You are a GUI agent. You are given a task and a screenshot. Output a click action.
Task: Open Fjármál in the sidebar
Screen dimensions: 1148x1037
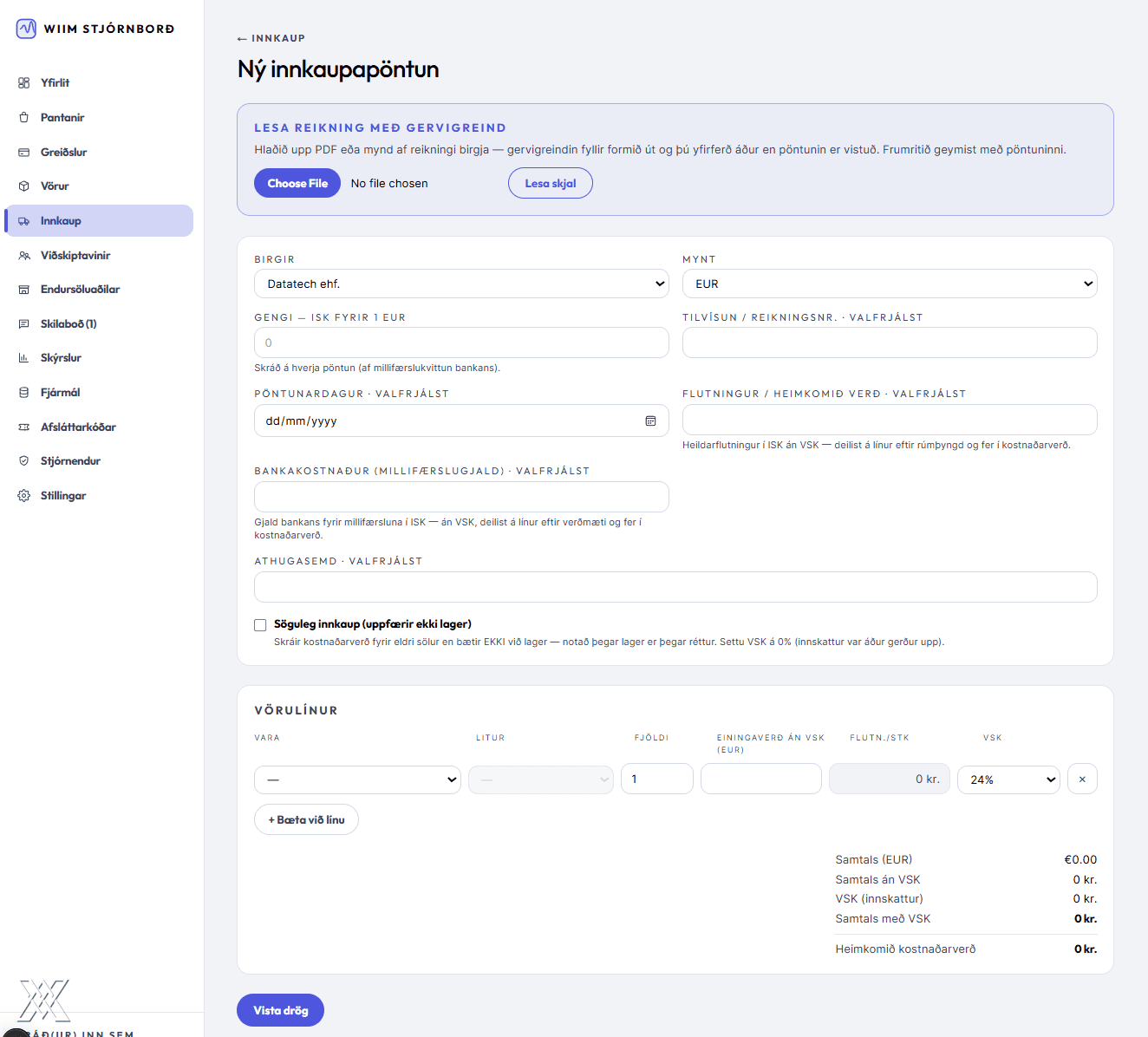point(99,393)
